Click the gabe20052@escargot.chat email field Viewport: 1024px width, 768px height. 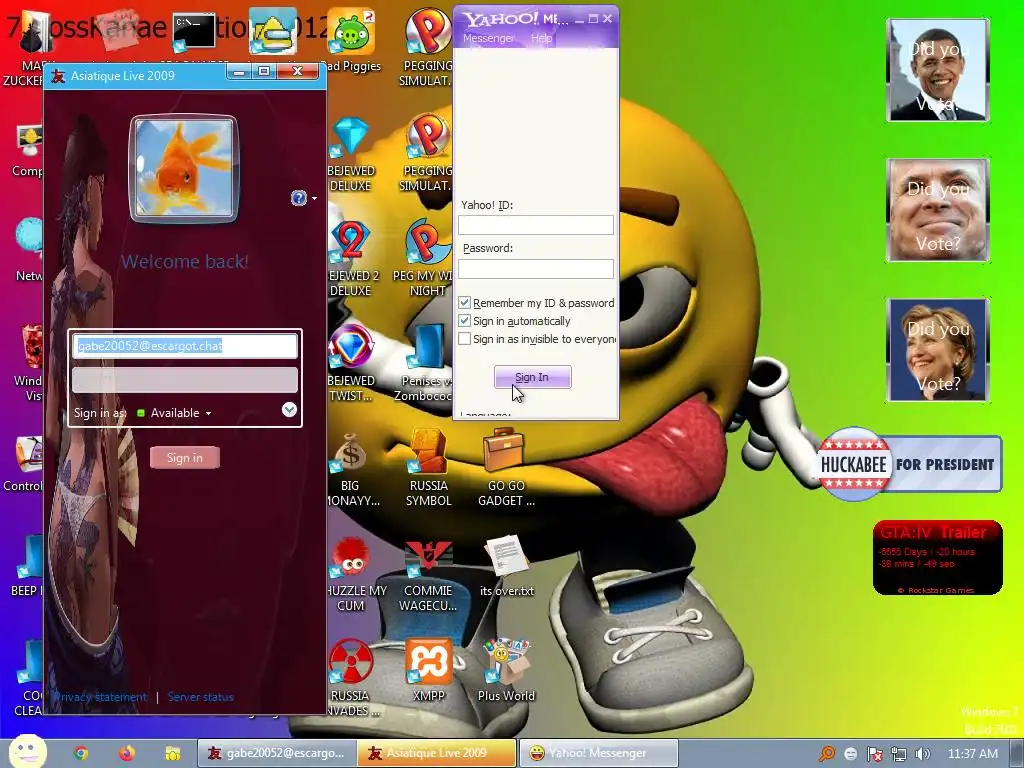click(185, 346)
